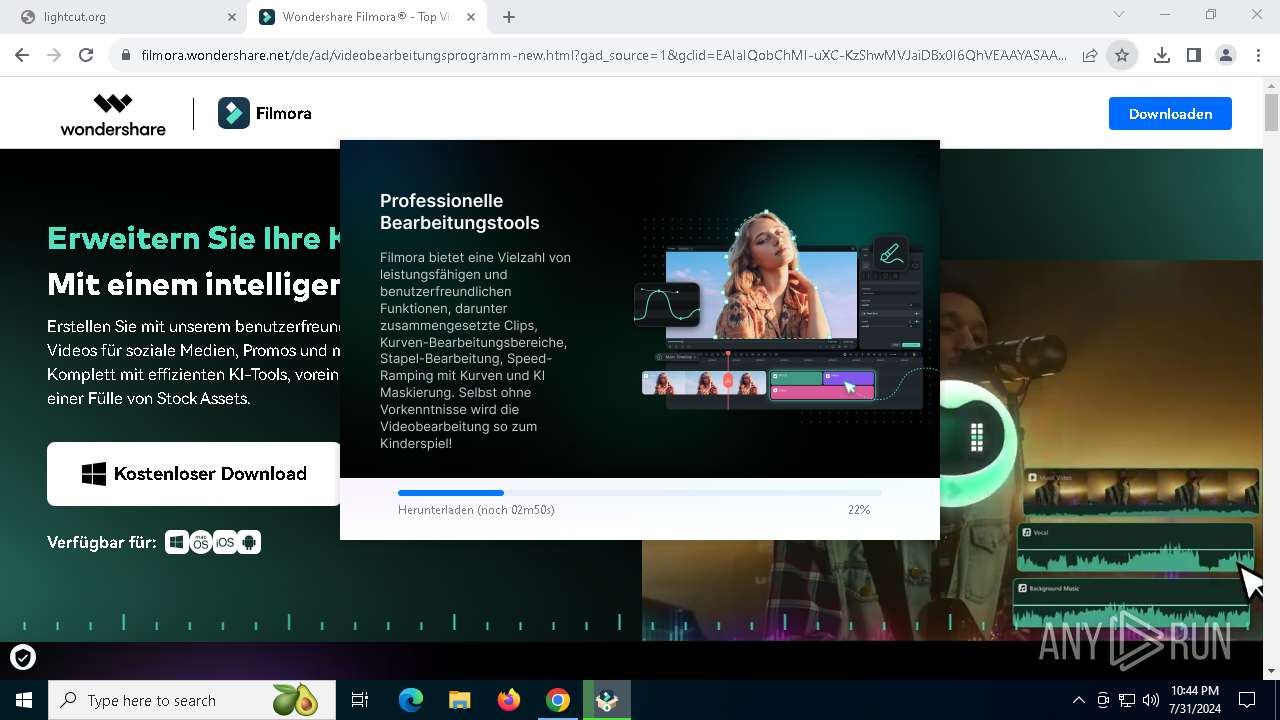
Task: Go back to previous page
Action: point(22,56)
